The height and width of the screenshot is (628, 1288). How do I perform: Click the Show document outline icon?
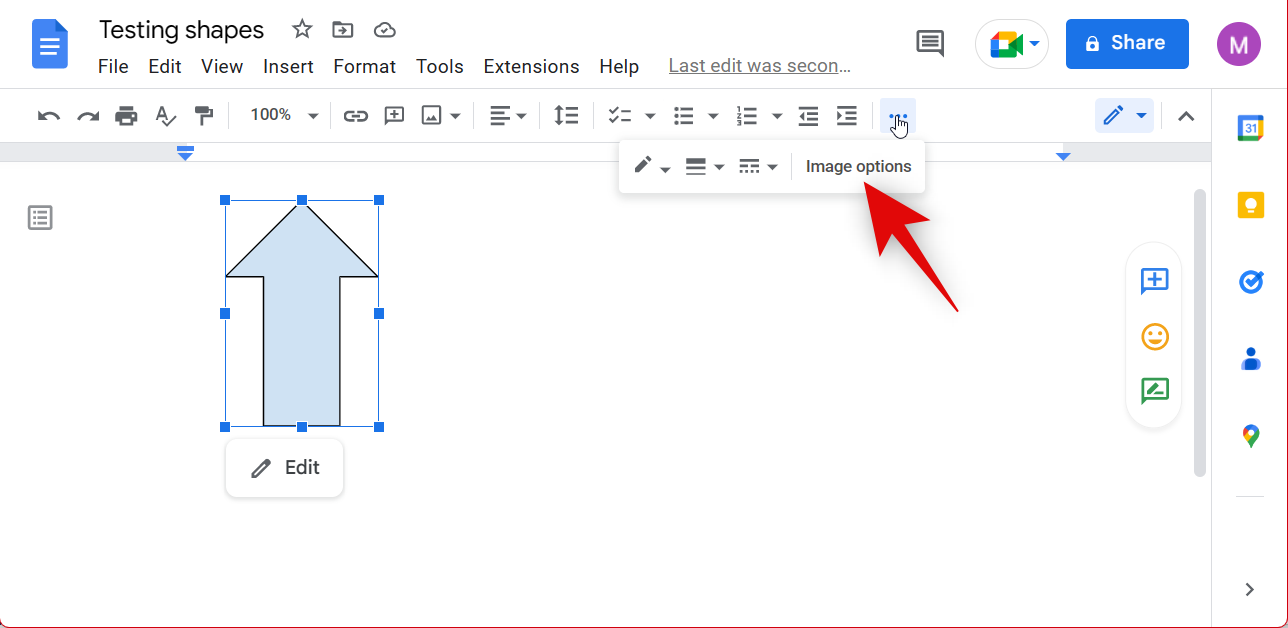[40, 218]
